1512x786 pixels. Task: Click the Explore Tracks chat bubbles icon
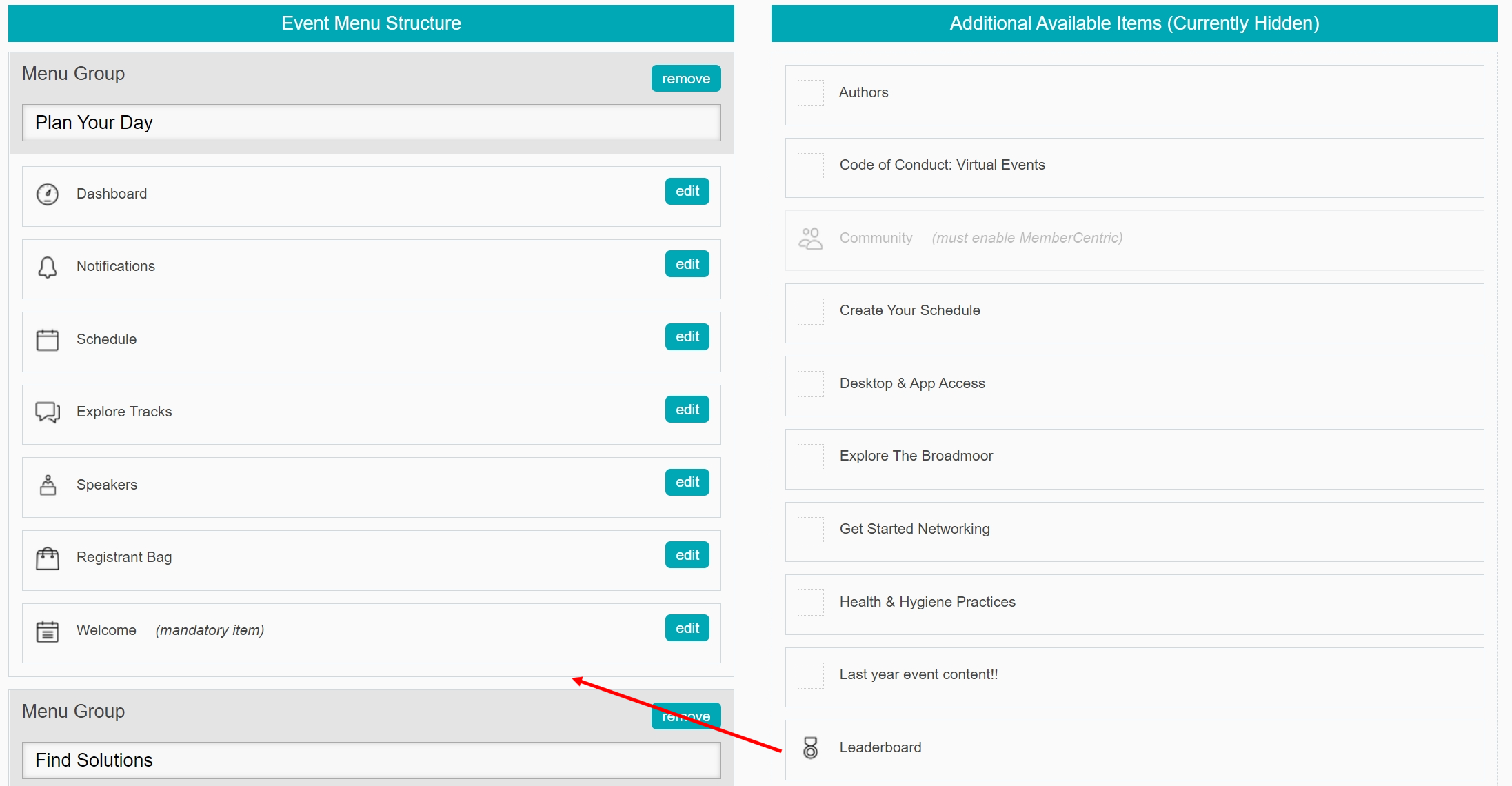click(x=47, y=412)
